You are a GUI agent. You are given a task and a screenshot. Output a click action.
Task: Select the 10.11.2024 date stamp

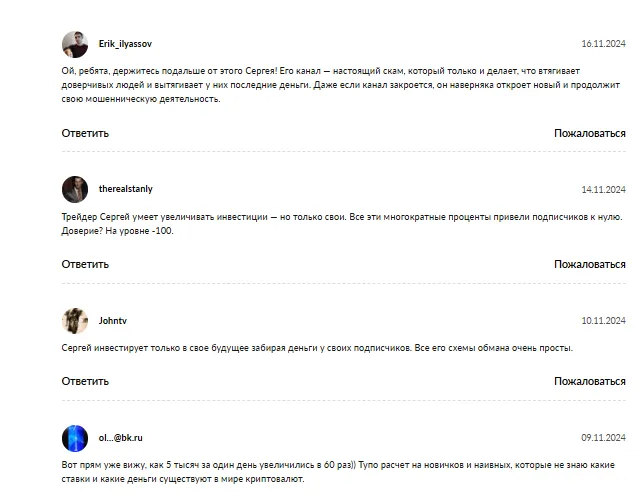pyautogui.click(x=603, y=321)
